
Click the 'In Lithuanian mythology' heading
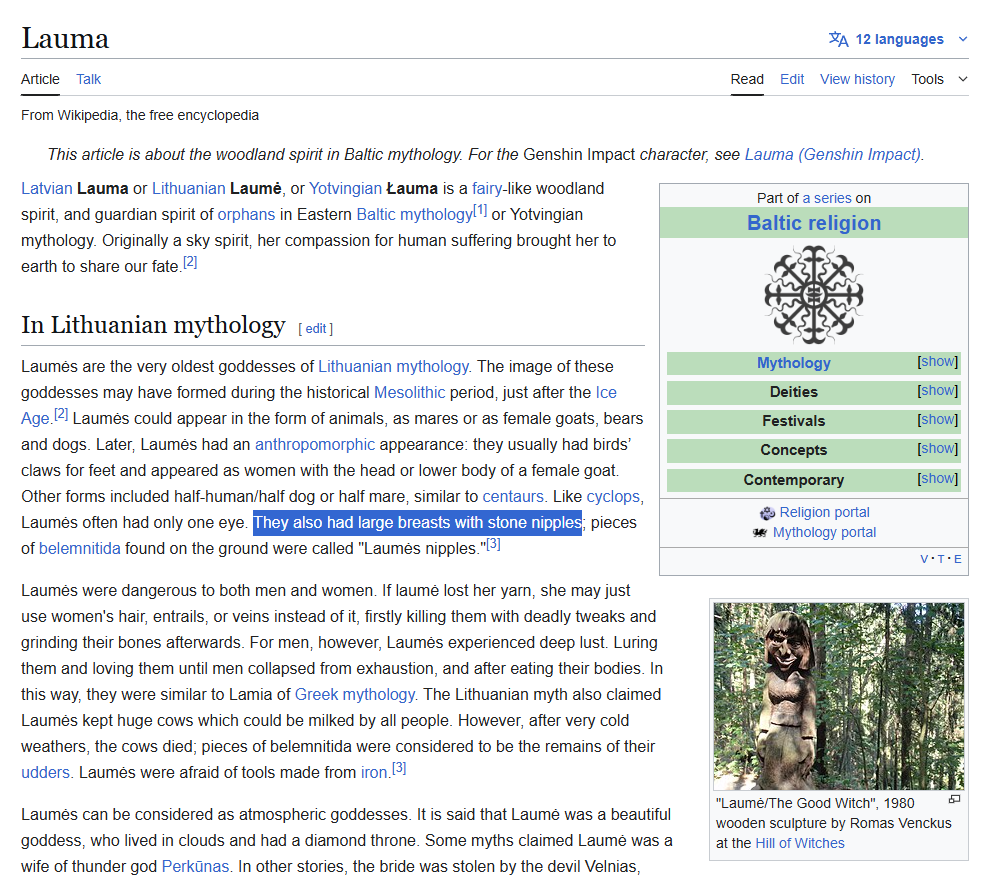pyautogui.click(x=153, y=325)
